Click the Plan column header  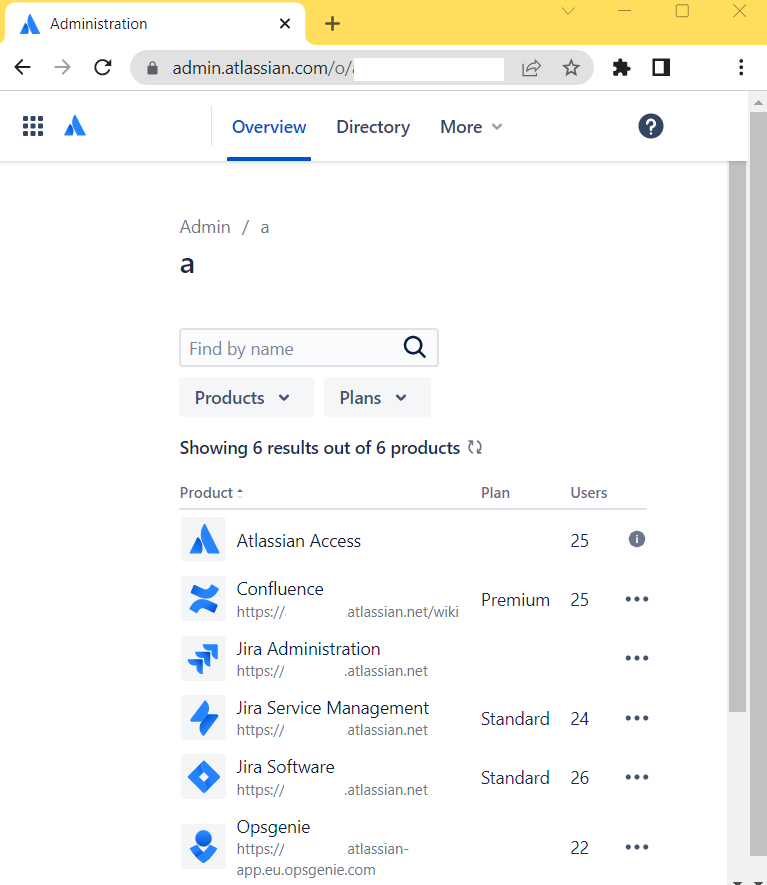[x=495, y=493]
